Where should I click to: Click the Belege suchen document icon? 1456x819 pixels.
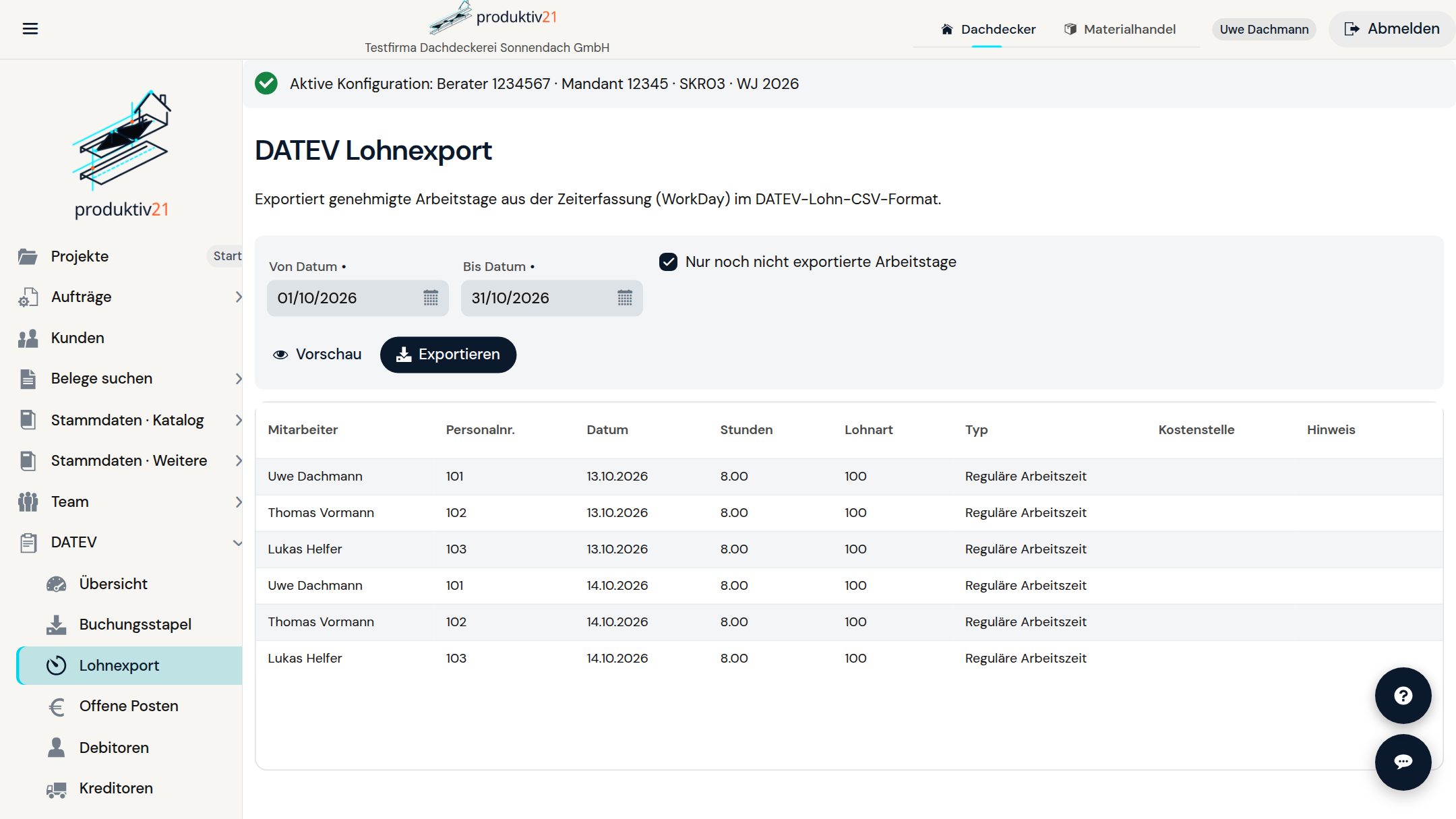click(28, 379)
